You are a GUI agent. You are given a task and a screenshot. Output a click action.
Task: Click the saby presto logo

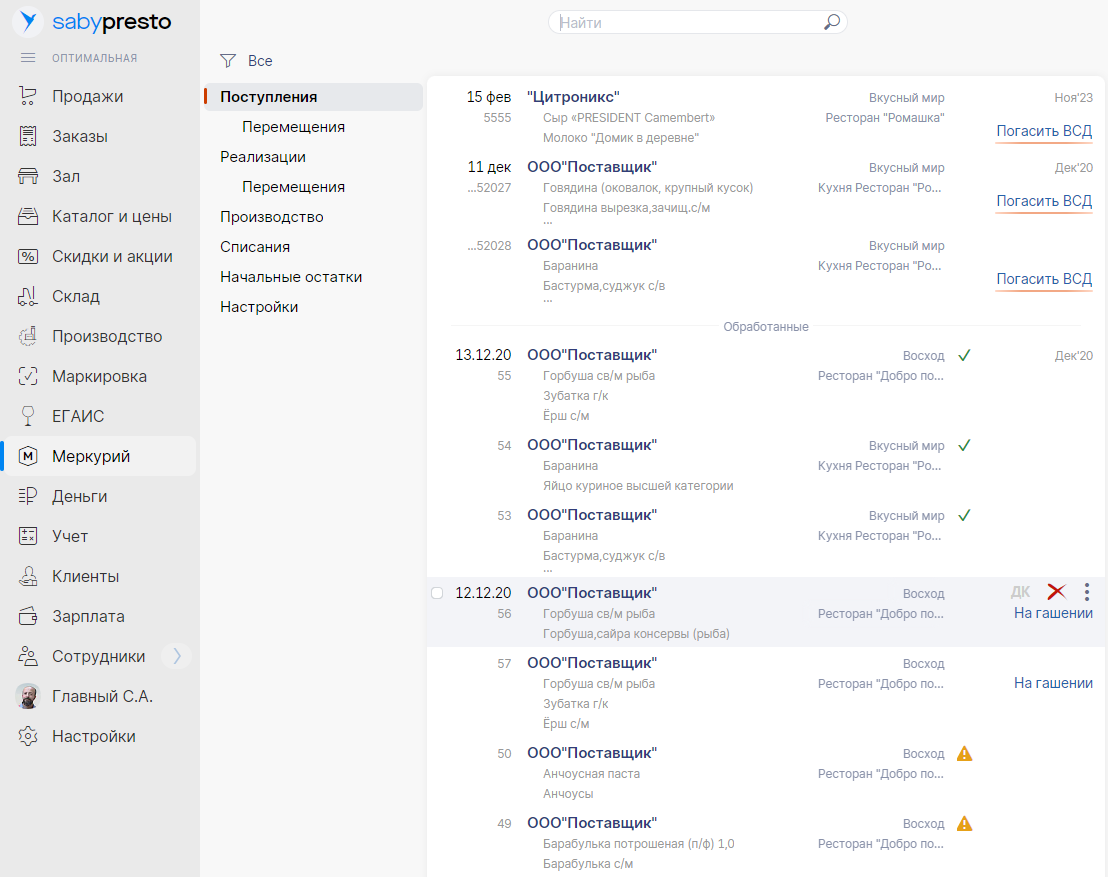(x=92, y=21)
